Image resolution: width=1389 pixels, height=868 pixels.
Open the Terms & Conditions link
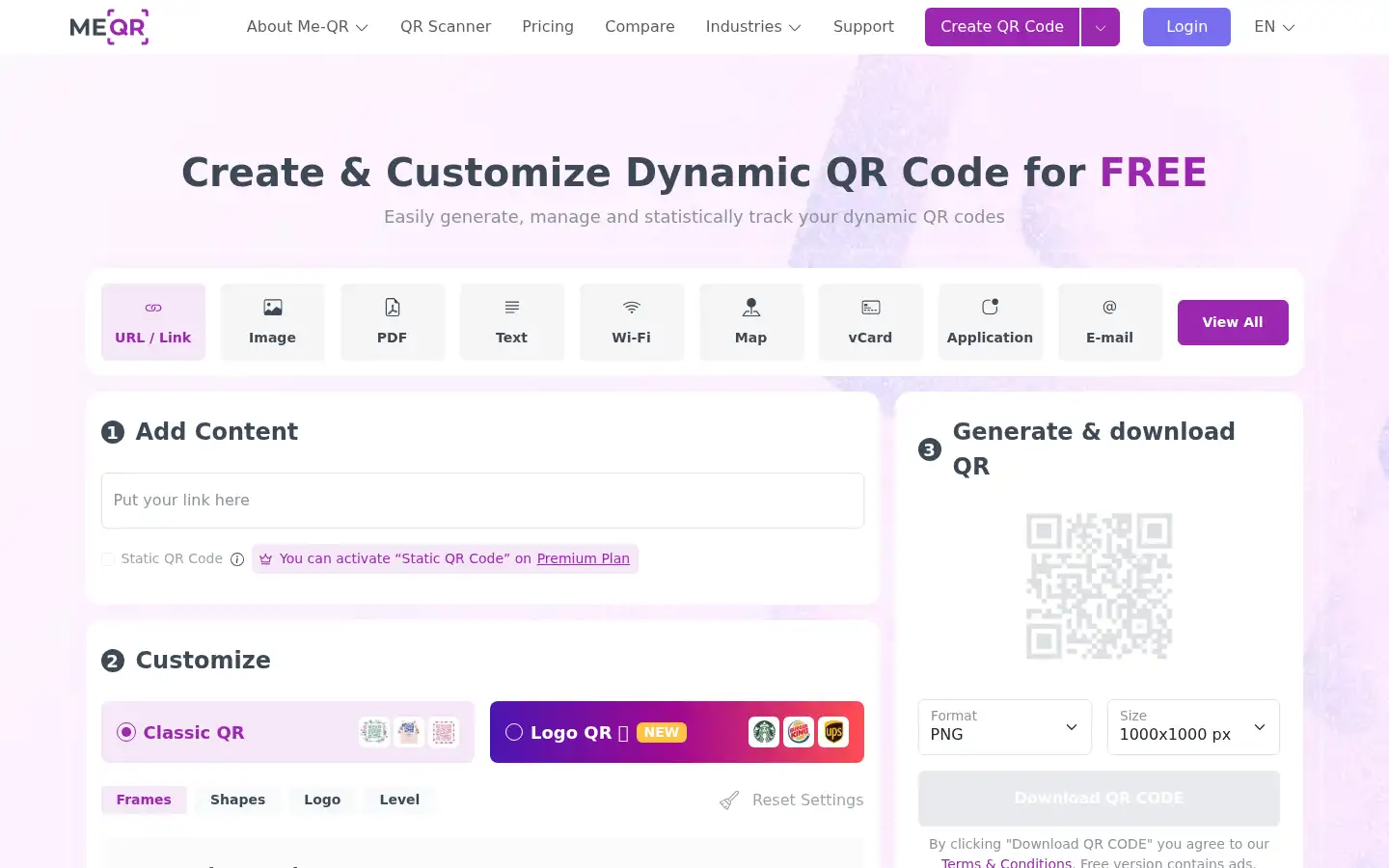click(x=1006, y=862)
